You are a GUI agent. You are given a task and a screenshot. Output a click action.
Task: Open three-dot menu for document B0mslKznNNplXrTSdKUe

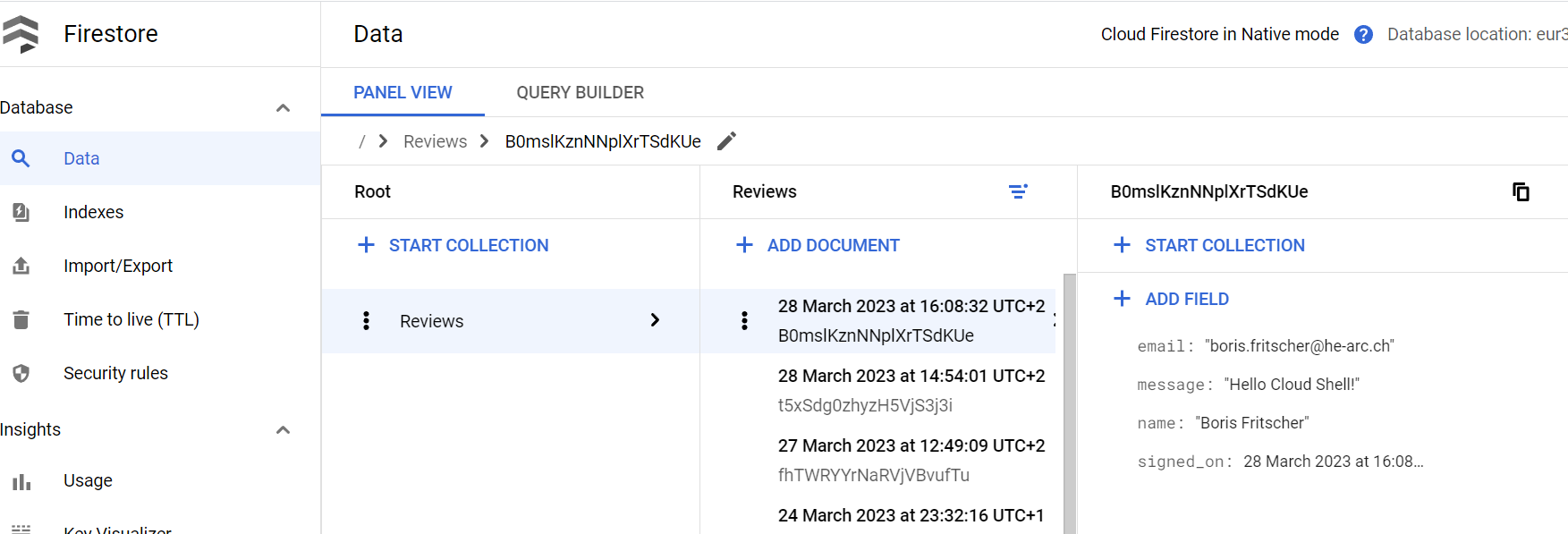[744, 321]
